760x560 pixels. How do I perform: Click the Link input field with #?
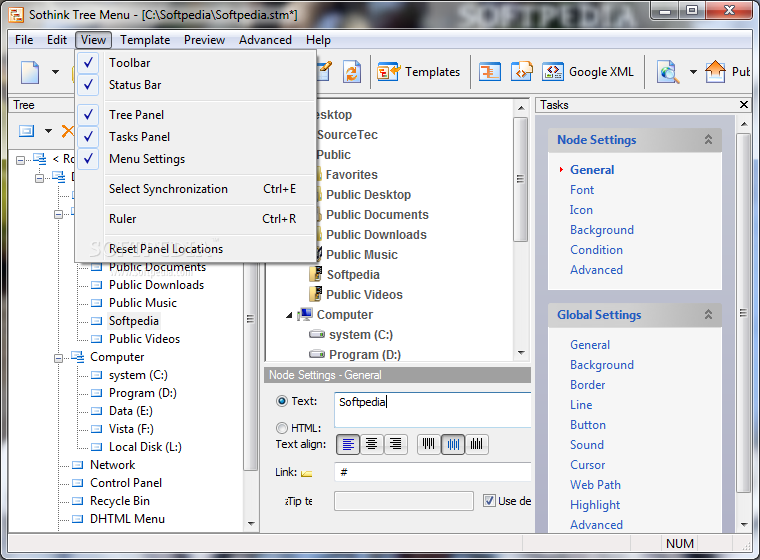tap(432, 472)
